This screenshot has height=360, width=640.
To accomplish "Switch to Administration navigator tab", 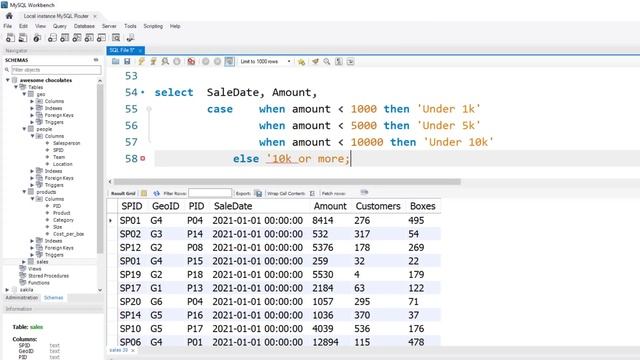I will (21, 298).
